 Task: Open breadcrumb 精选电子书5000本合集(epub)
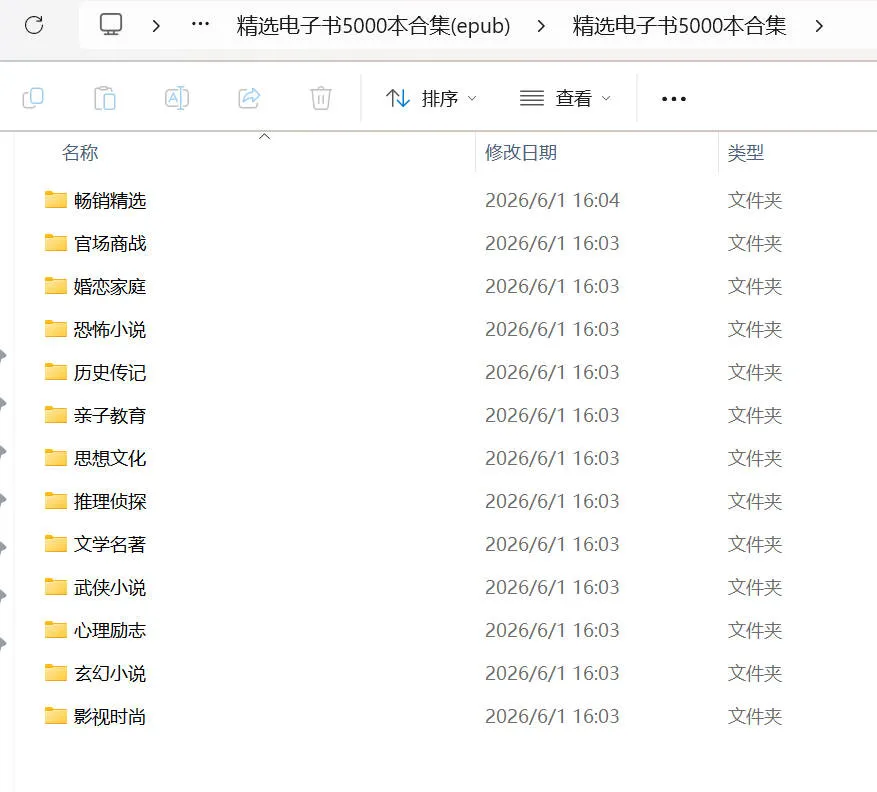[x=373, y=26]
